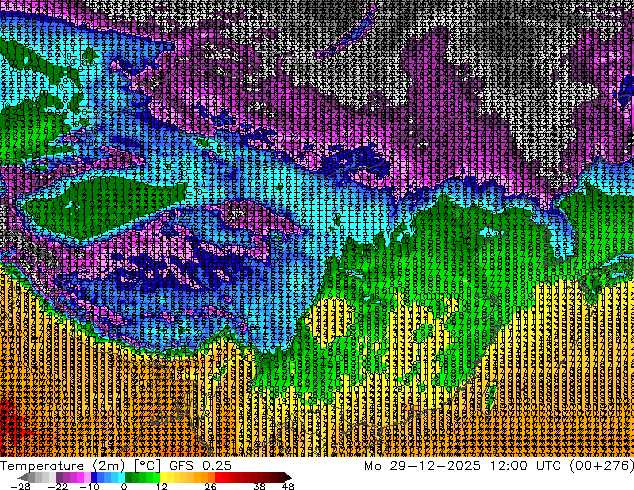Pick the dark purple legend swatch at -22
Viewport: 634px width, 490px height.
(59, 477)
